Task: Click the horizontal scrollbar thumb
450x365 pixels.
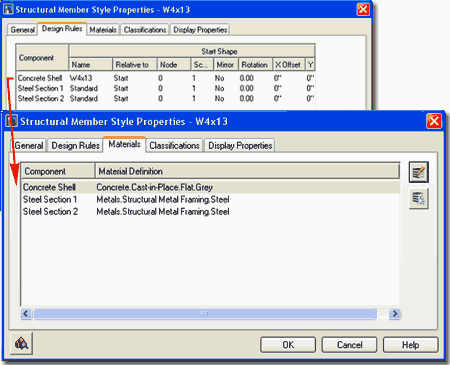Action: [205, 314]
